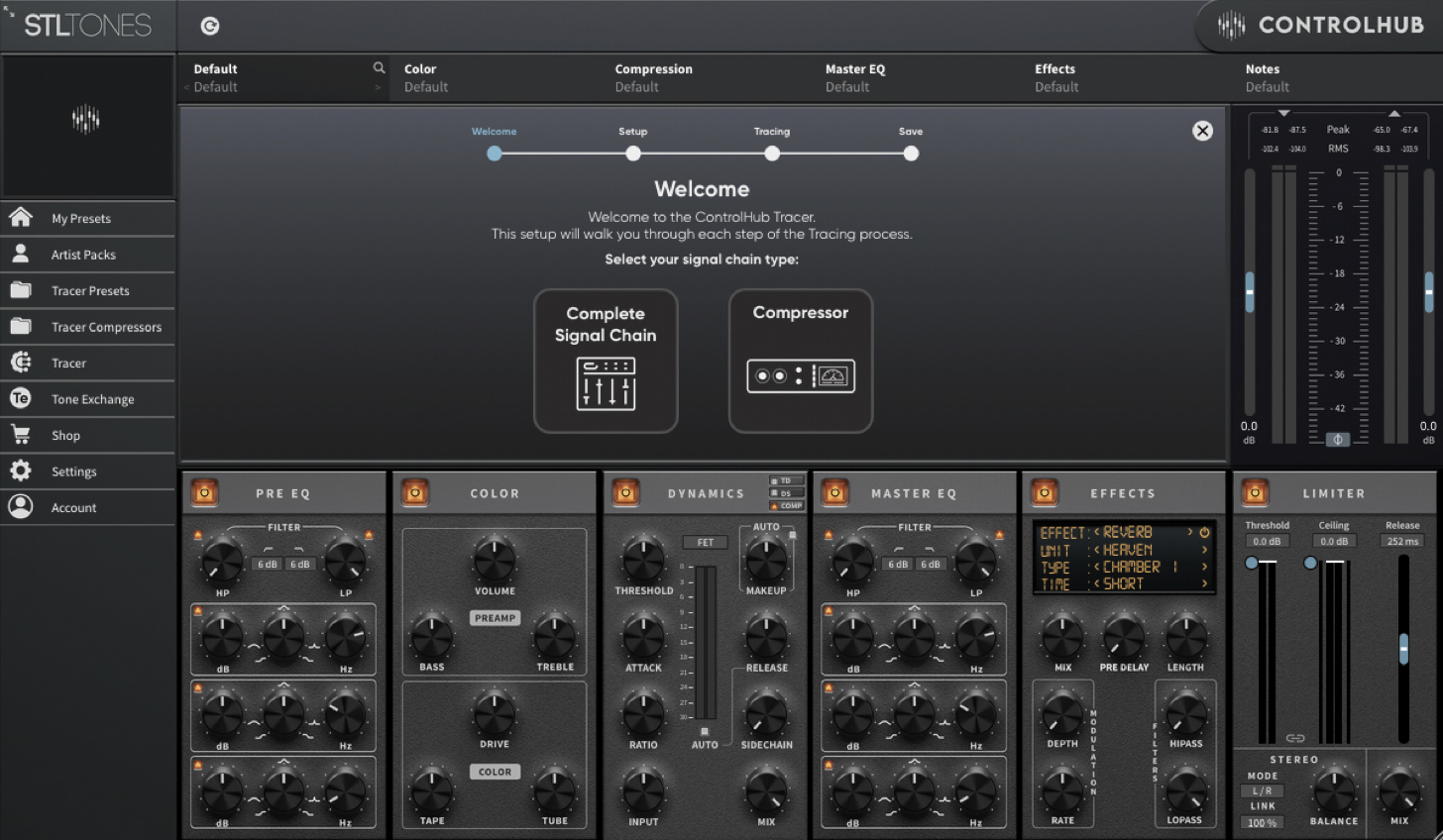Toggle the Pre EQ power button

(205, 492)
